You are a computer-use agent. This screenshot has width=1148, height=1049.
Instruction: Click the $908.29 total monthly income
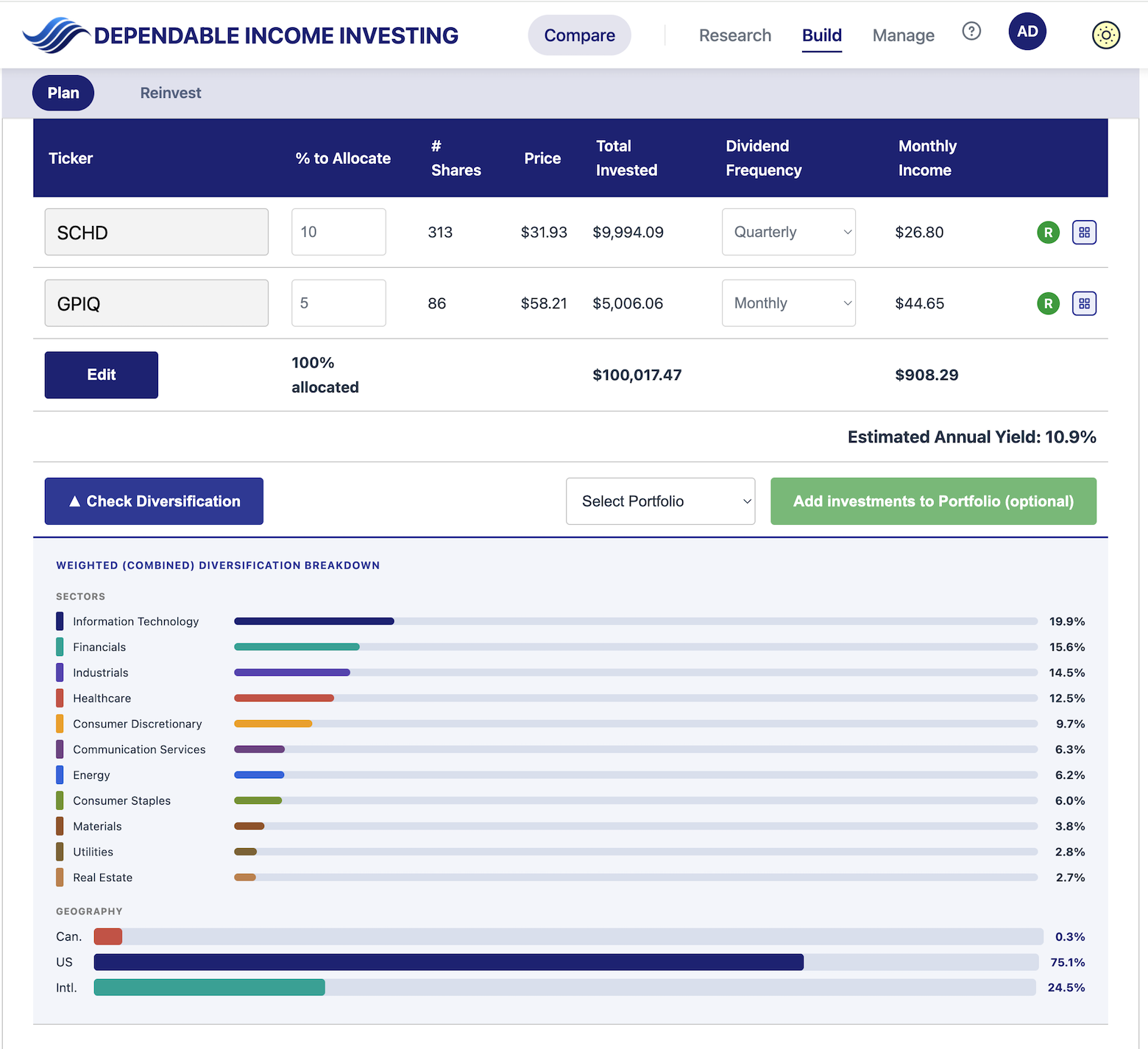point(926,375)
